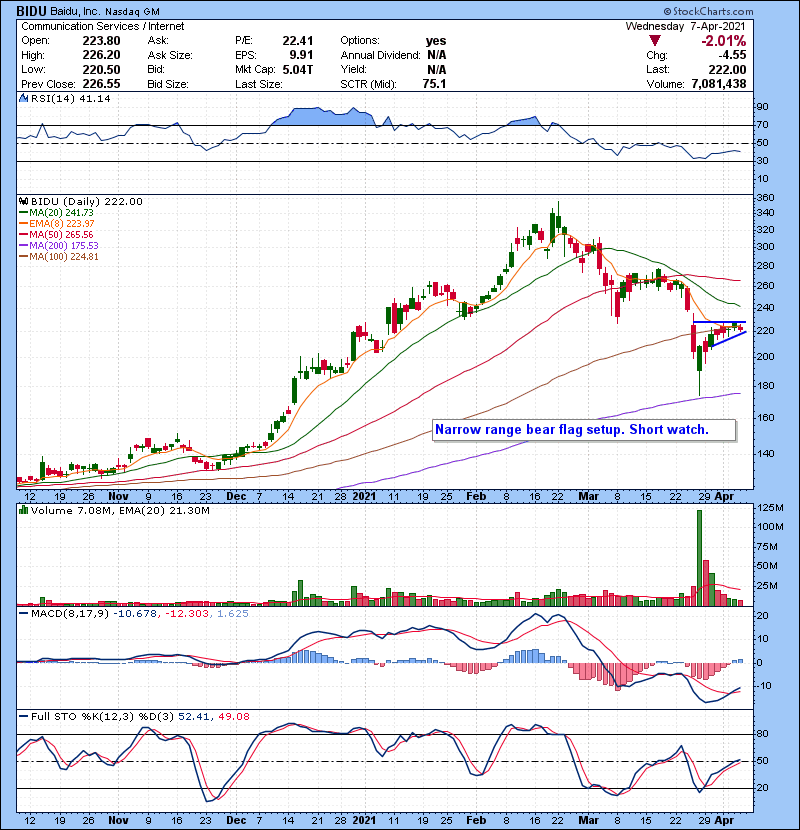
Task: Click the 'Feb' label on price chart axis
Action: click(476, 496)
